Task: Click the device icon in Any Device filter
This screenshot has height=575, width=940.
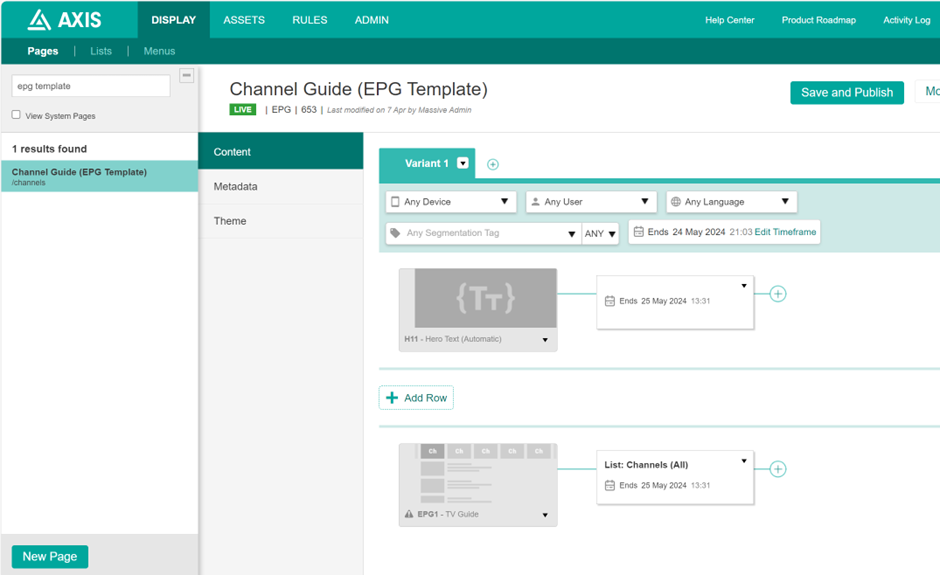Action: point(395,201)
